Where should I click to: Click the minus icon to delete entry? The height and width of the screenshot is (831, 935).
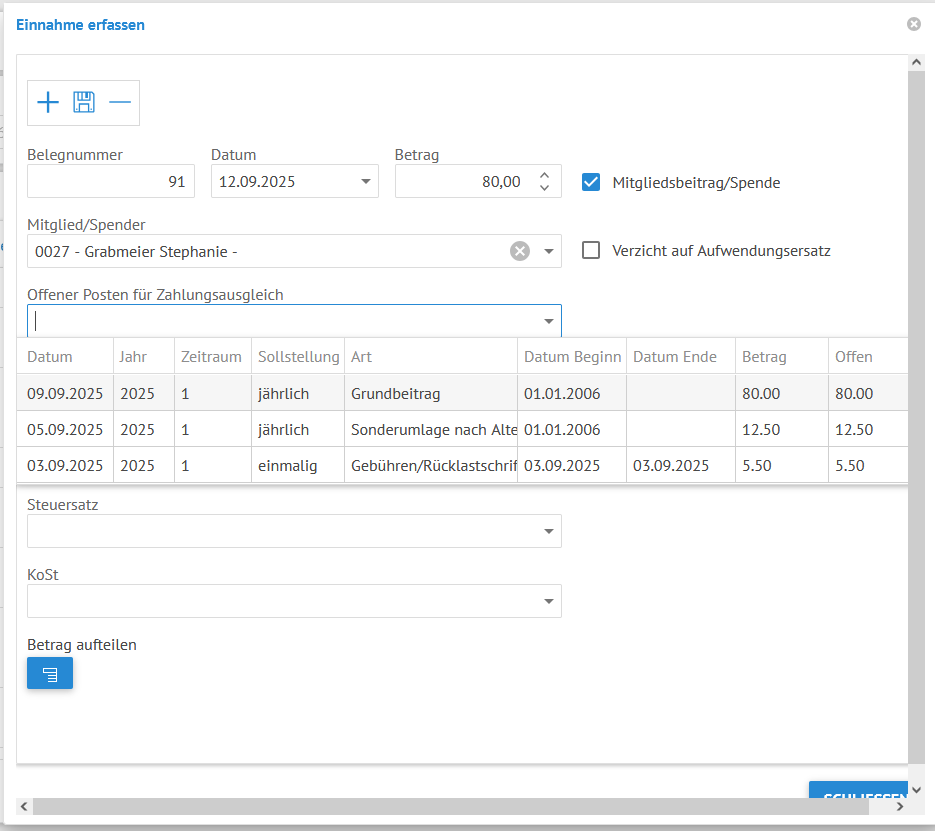point(120,102)
